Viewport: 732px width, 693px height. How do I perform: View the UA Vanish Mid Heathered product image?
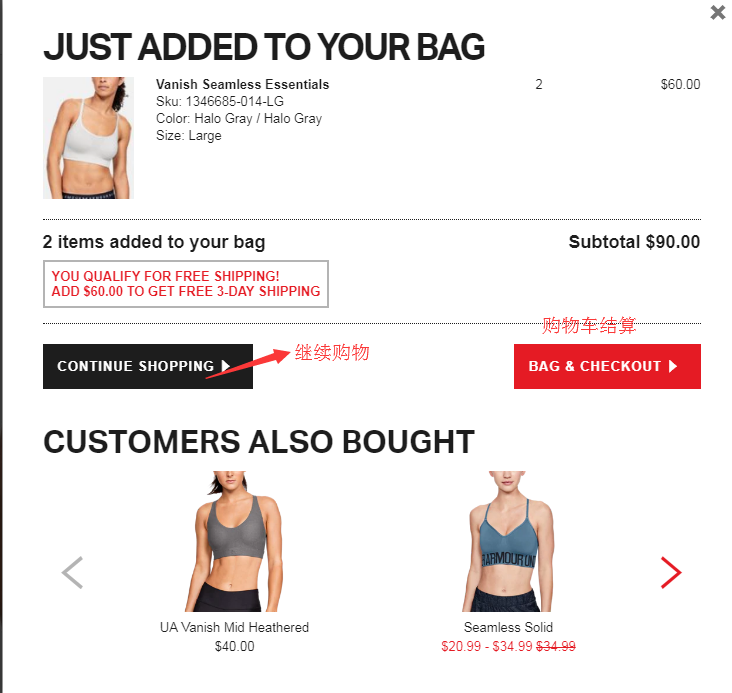234,541
